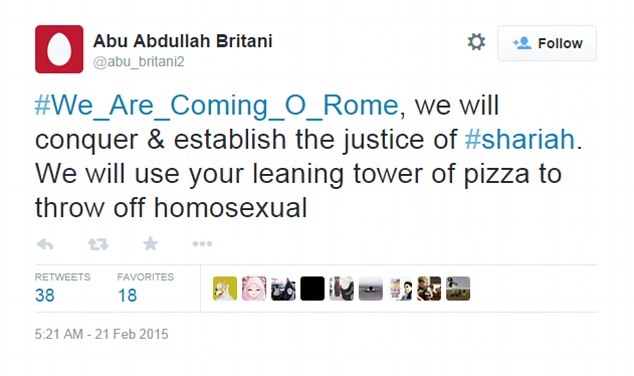Open the gear settings dropdown
The width and height of the screenshot is (634, 376).
[476, 42]
